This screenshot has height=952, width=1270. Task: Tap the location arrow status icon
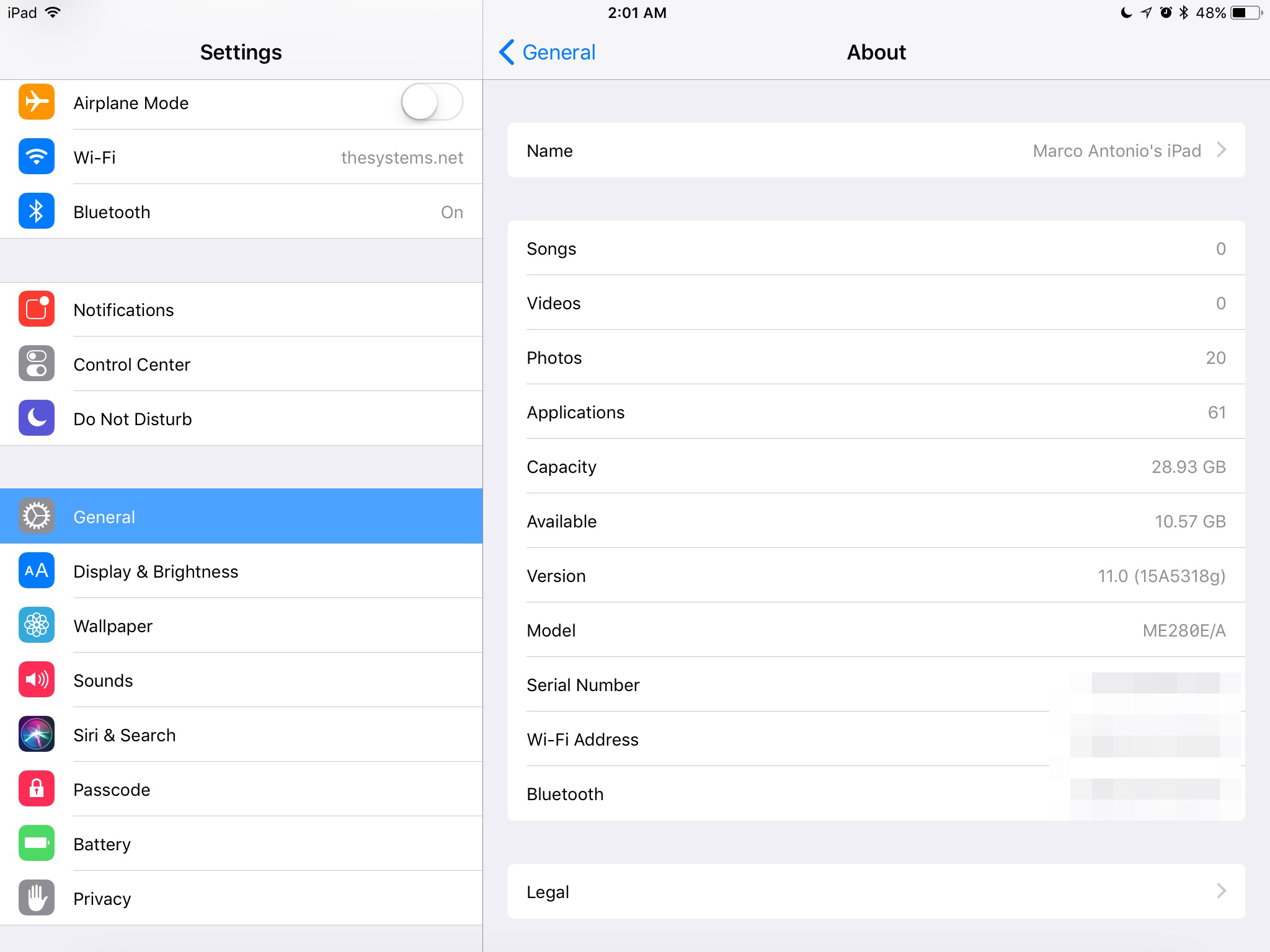1146,12
